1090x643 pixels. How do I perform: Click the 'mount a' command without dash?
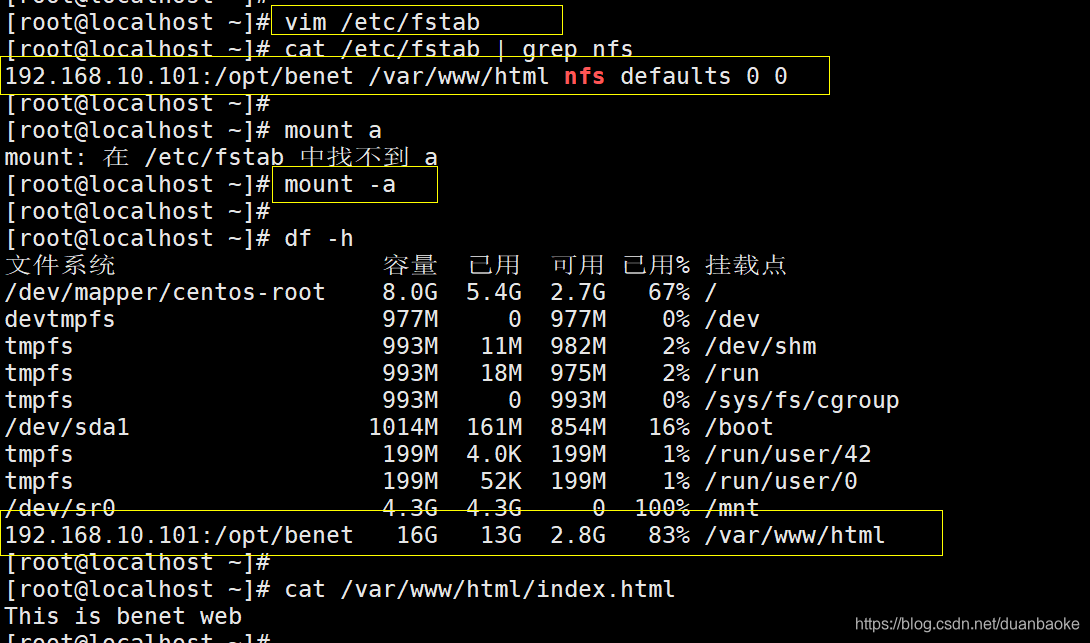pos(333,130)
